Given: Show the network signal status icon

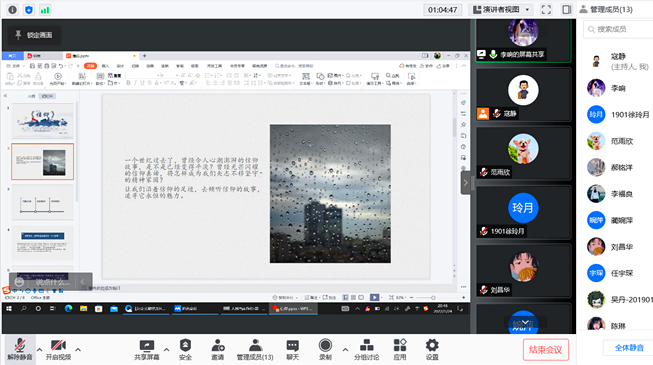Looking at the screenshot, I should (45, 10).
